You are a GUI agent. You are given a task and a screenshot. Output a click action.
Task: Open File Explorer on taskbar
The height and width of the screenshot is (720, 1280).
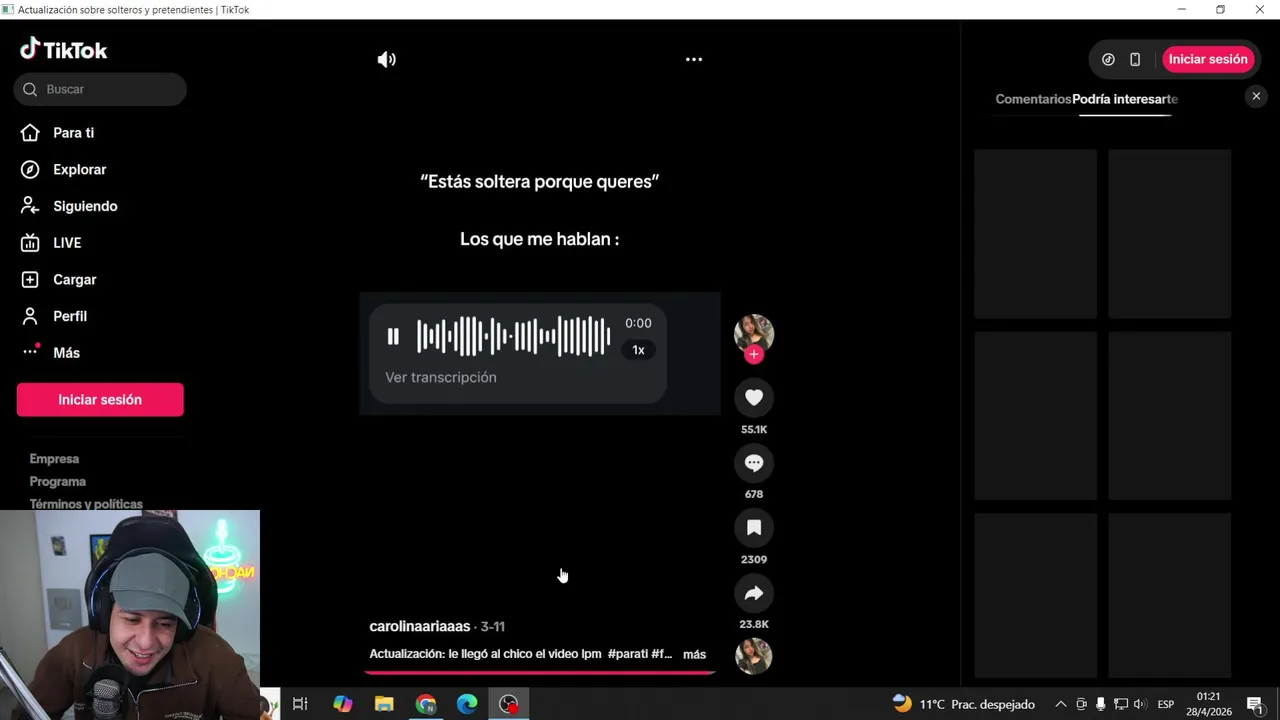point(384,704)
